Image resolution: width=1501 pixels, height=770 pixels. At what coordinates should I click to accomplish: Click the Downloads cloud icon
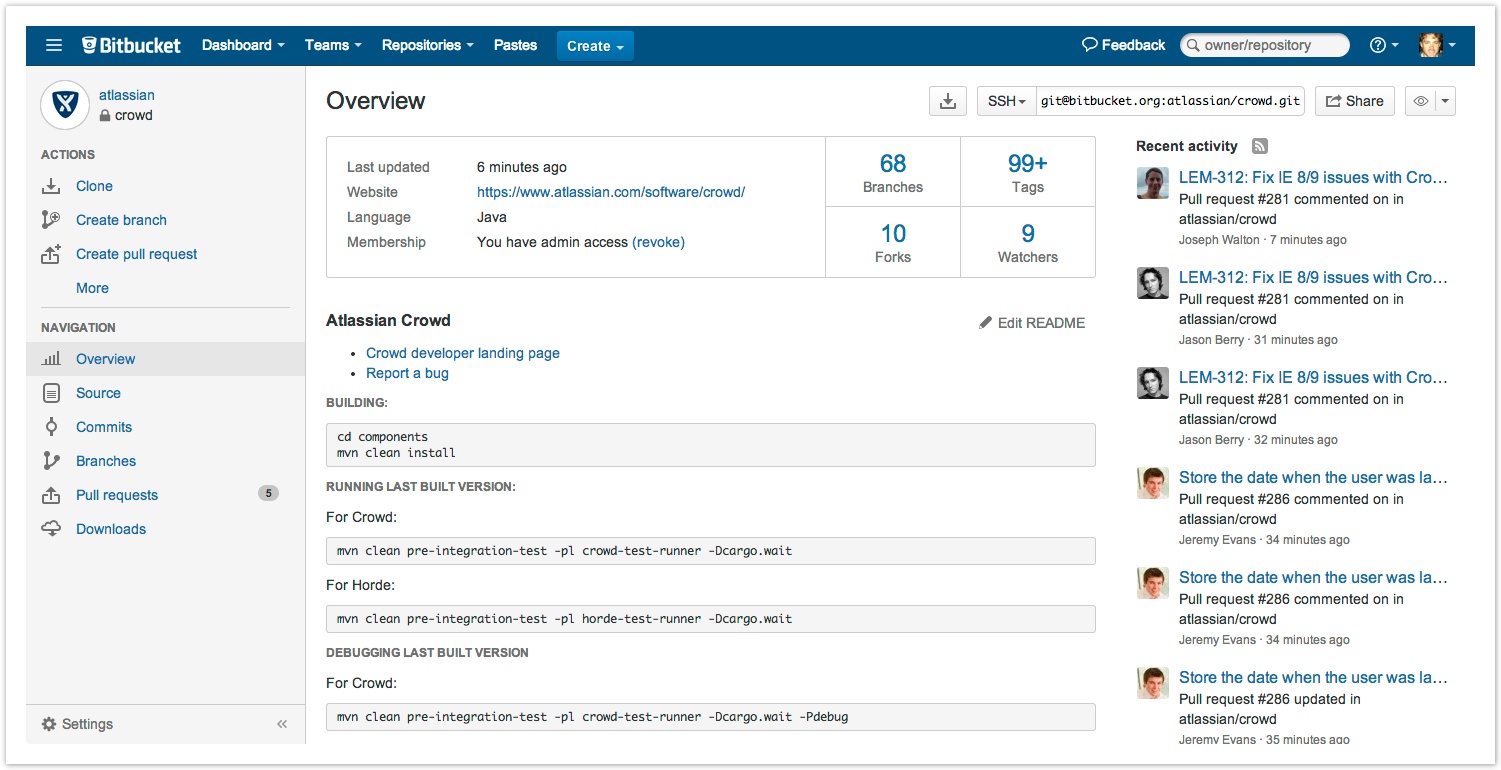click(51, 529)
